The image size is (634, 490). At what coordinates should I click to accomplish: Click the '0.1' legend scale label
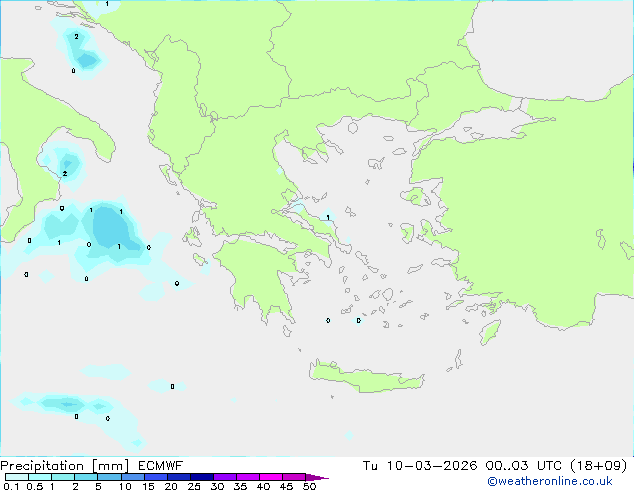pyautogui.click(x=11, y=486)
